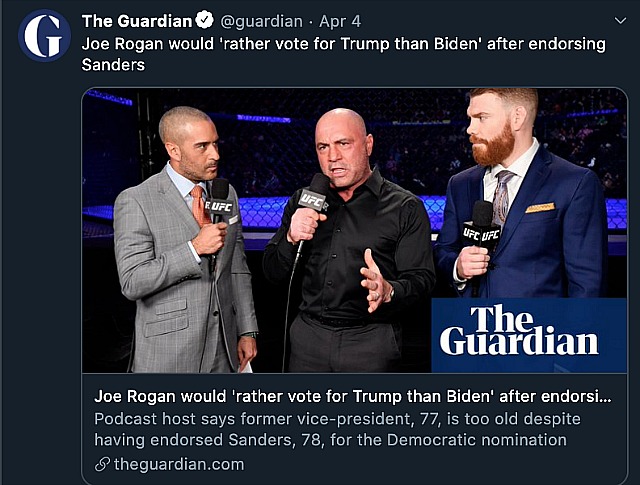Click the tweet text about Joe Rogan

[343, 54]
